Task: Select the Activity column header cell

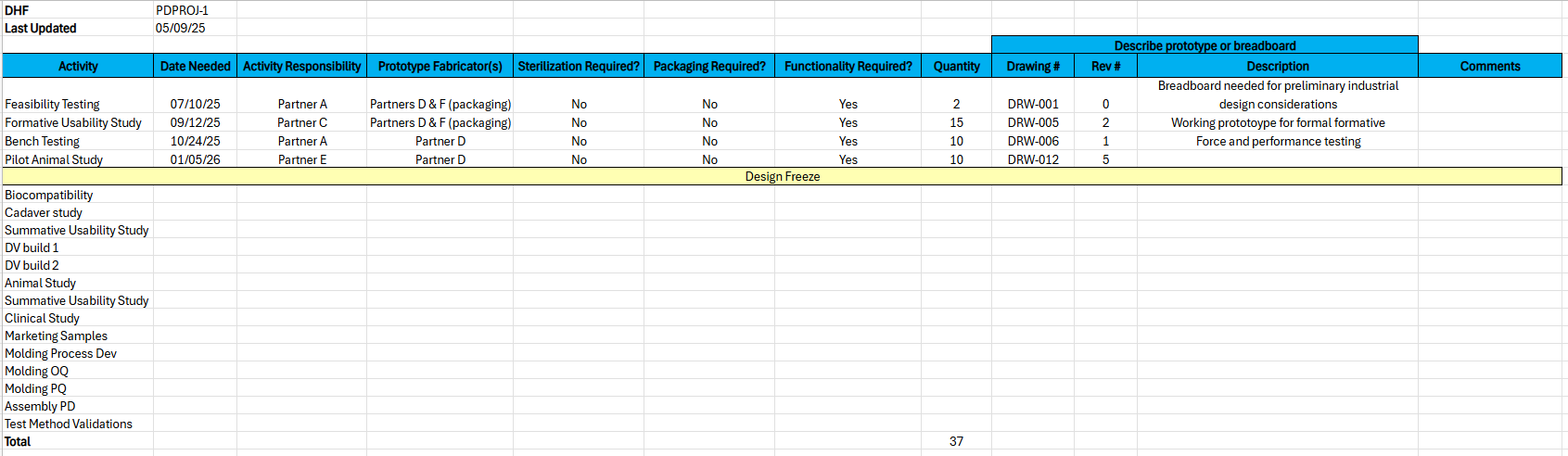Action: [78, 66]
